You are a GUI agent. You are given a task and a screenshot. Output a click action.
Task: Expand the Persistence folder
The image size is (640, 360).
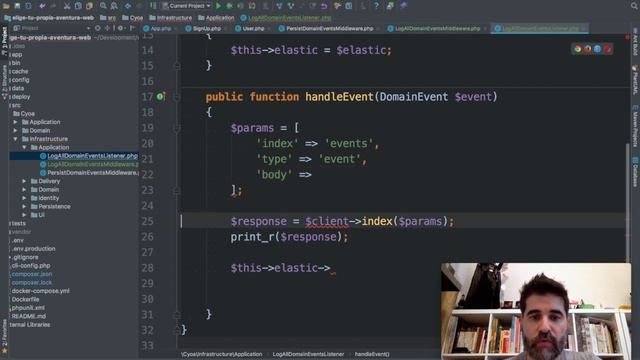(x=24, y=207)
